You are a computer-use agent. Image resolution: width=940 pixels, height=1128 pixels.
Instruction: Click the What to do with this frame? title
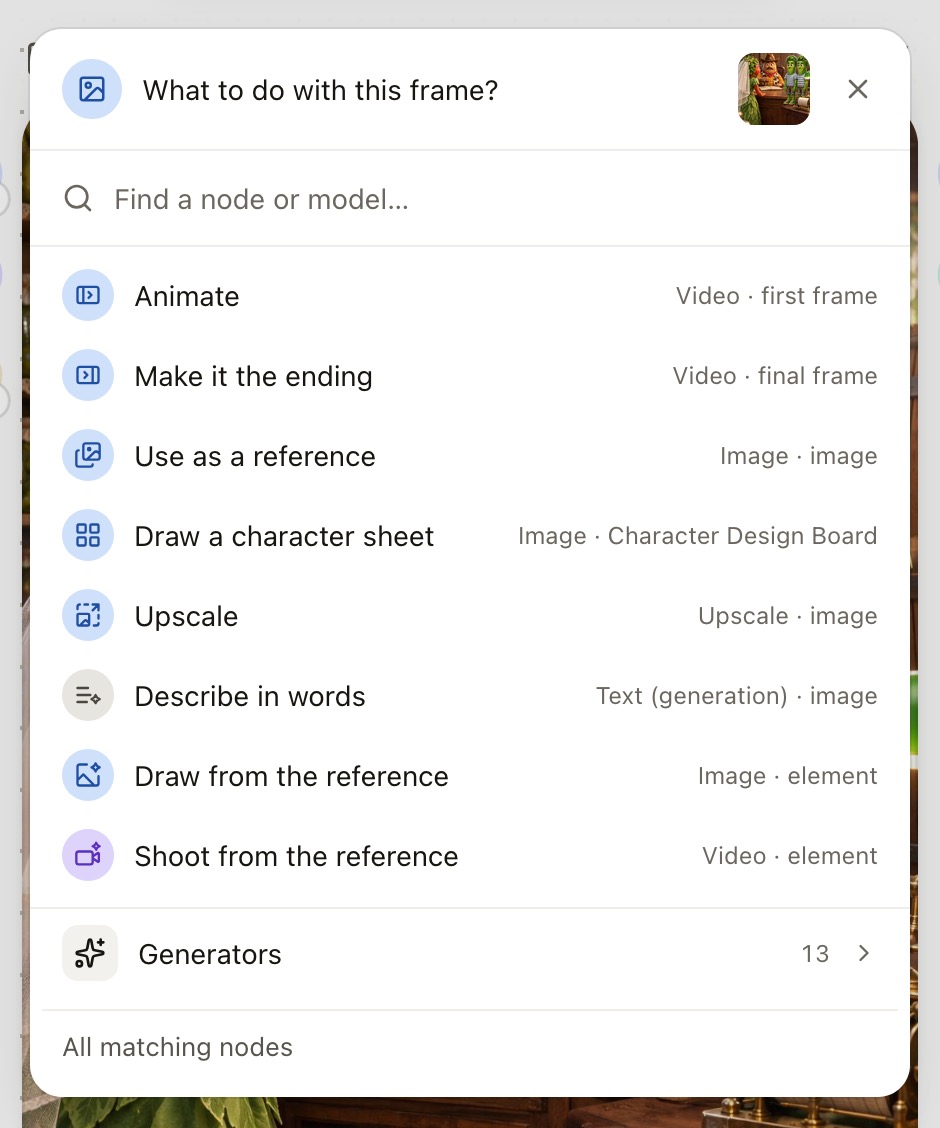(320, 91)
